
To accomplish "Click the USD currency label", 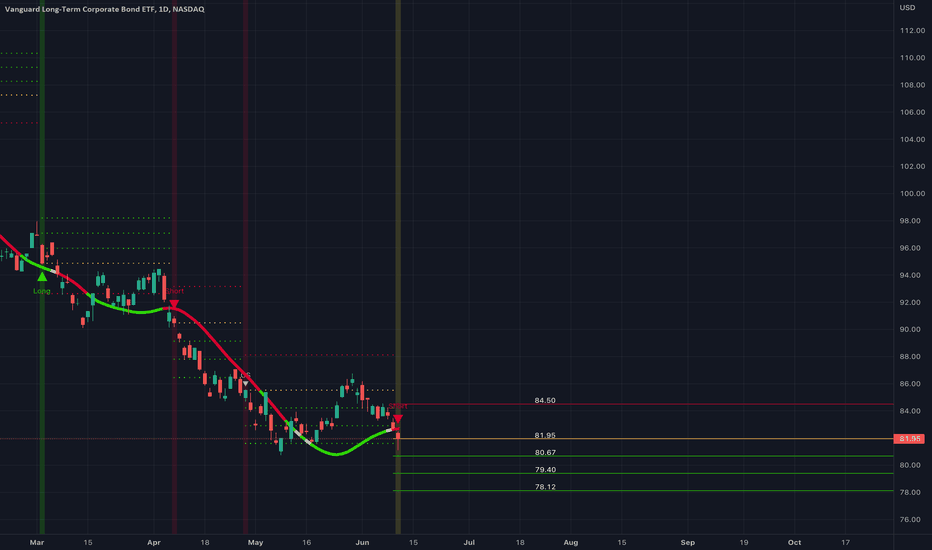I will click(x=907, y=8).
